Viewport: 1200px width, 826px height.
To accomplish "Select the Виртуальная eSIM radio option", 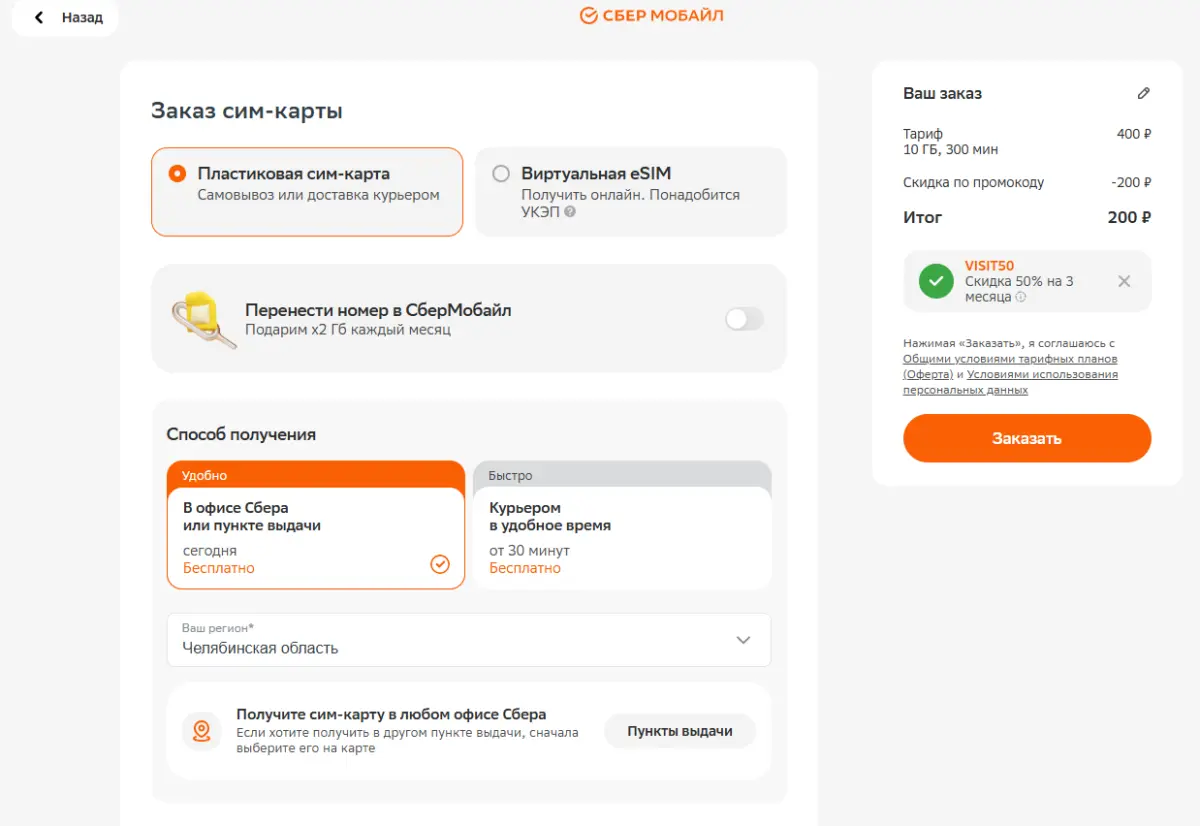I will pyautogui.click(x=501, y=173).
